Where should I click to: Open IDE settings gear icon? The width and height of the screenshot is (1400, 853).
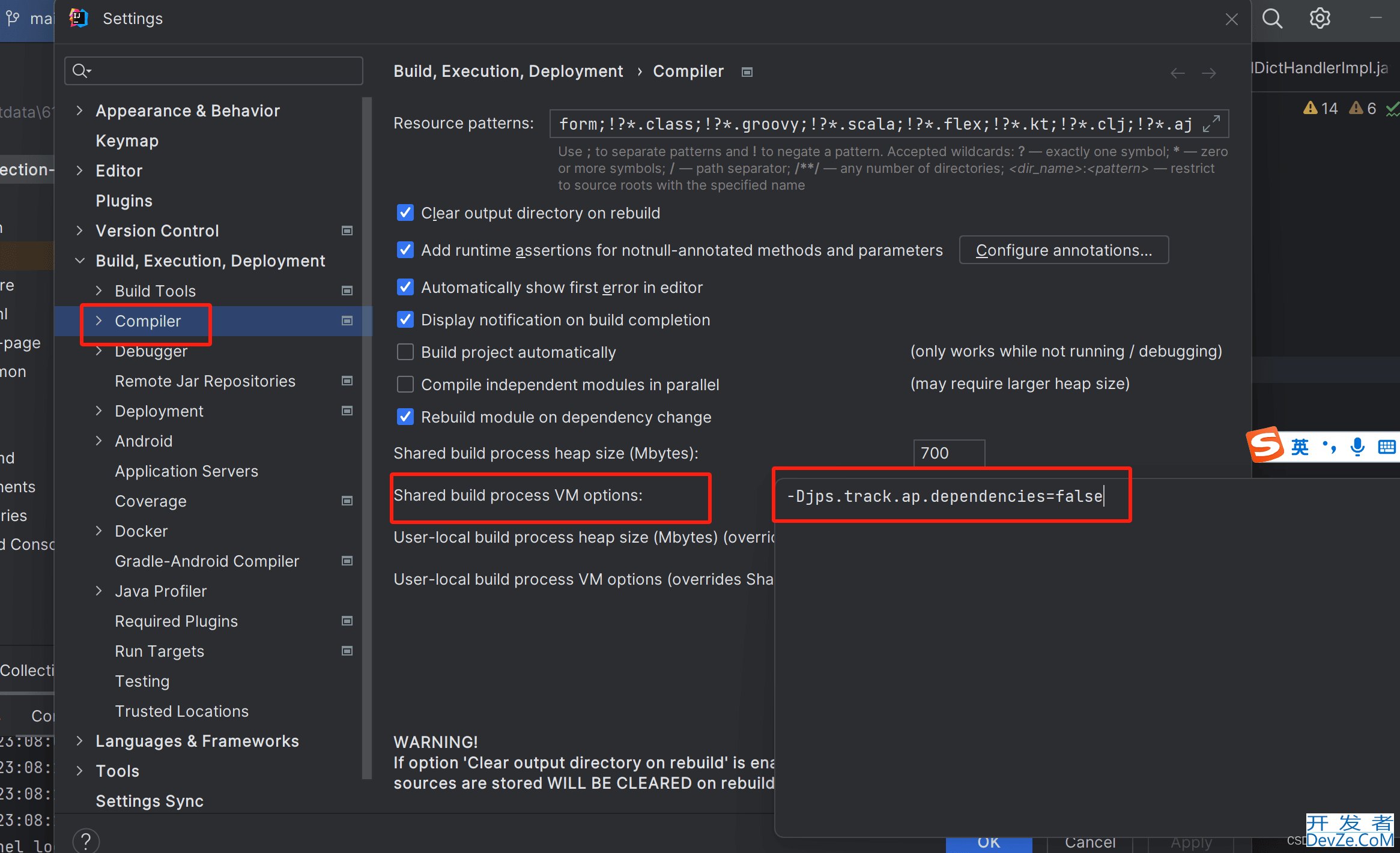[x=1320, y=19]
